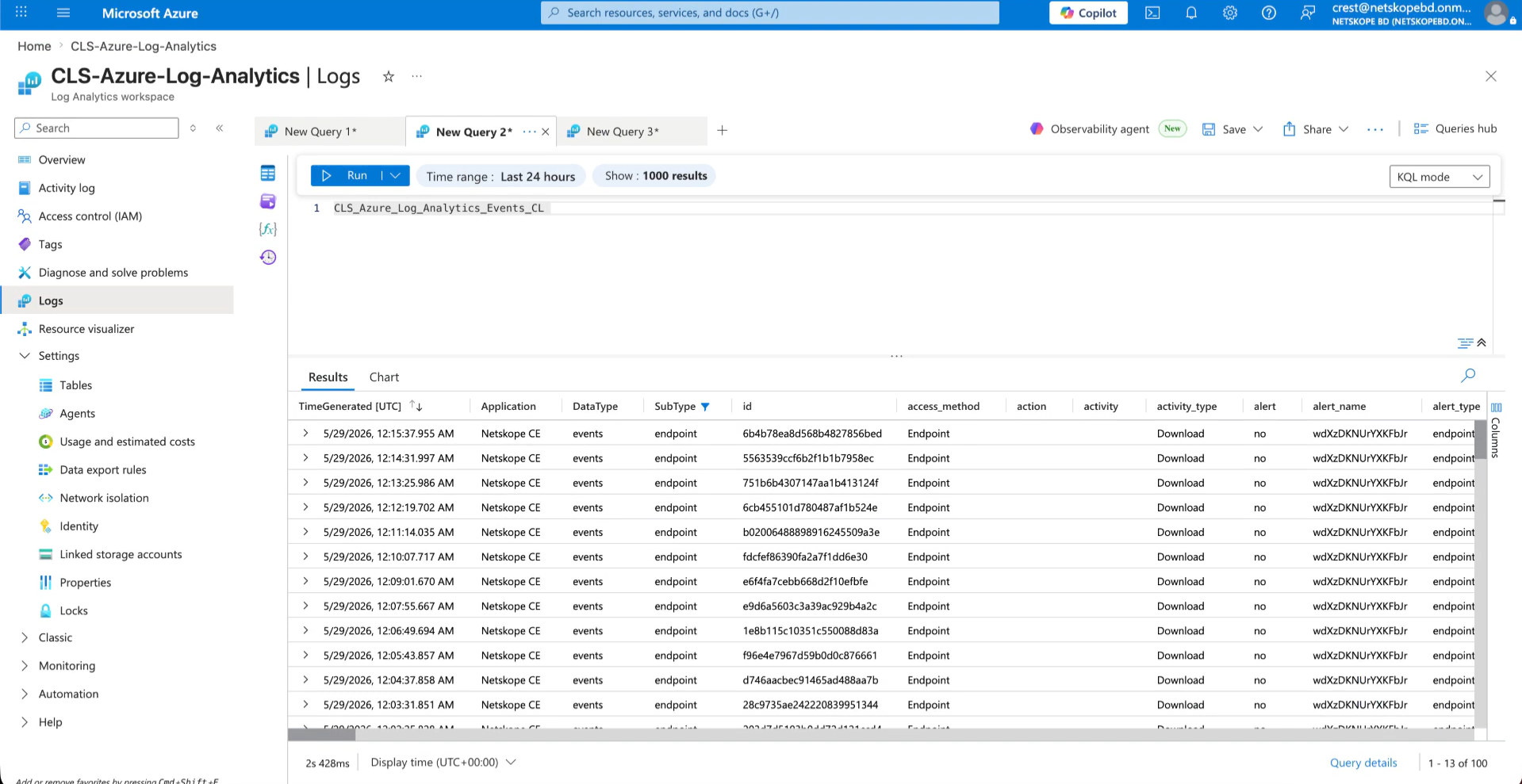Image resolution: width=1522 pixels, height=784 pixels.
Task: Open the New Query 2 tab options ellipsis
Action: (529, 132)
